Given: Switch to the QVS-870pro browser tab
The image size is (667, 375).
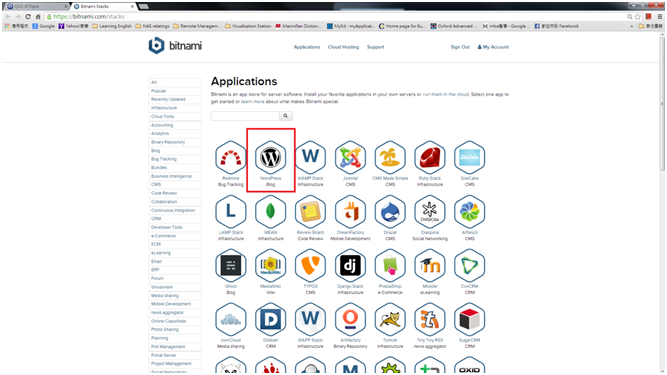Looking at the screenshot, I should (x=36, y=6).
